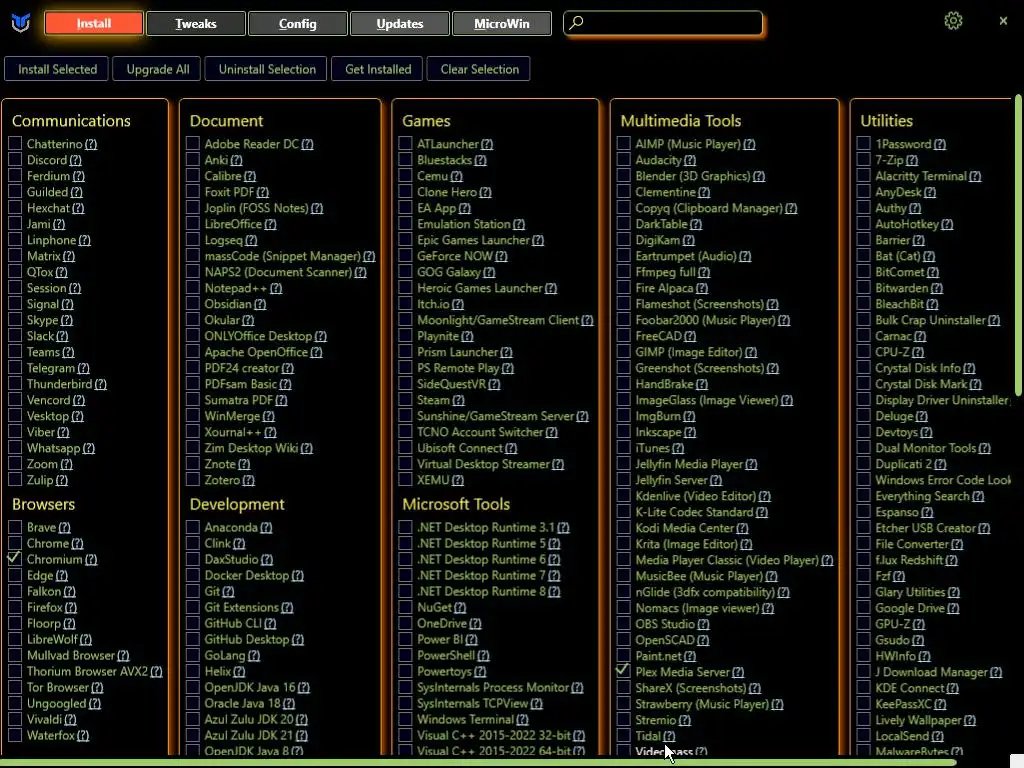Open the help (?) link next to Zoom
Viewport: 1024px width, 768px height.
66,464
